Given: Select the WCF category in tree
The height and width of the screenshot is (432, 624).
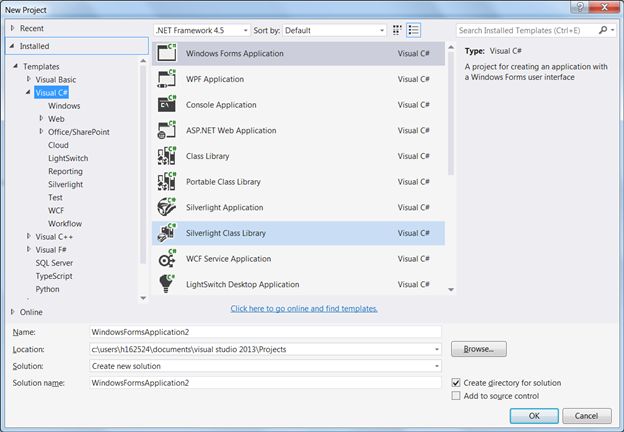Looking at the screenshot, I should pyautogui.click(x=56, y=210).
